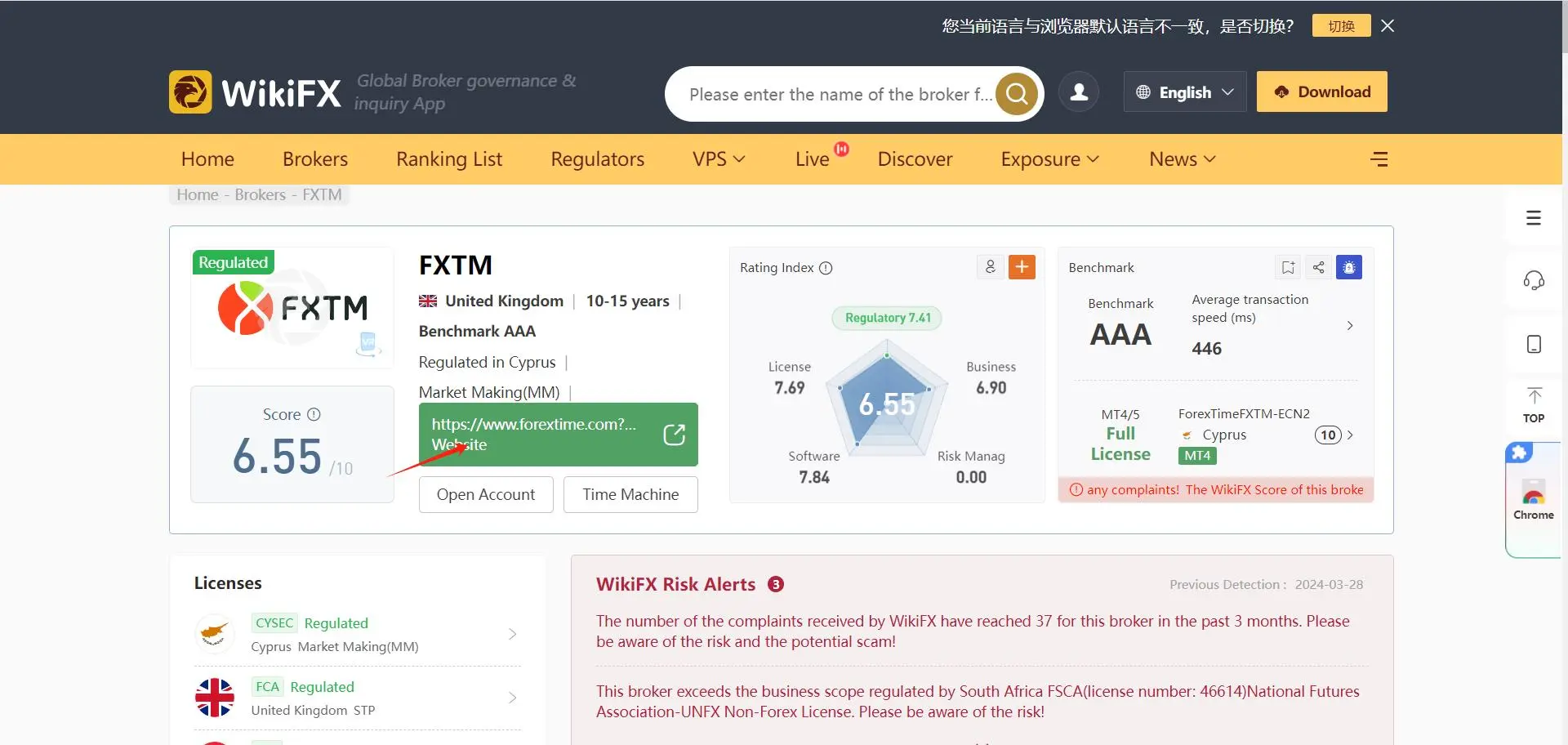Click the orange plus icon in Rating Index
The image size is (1568, 745).
(x=1022, y=267)
